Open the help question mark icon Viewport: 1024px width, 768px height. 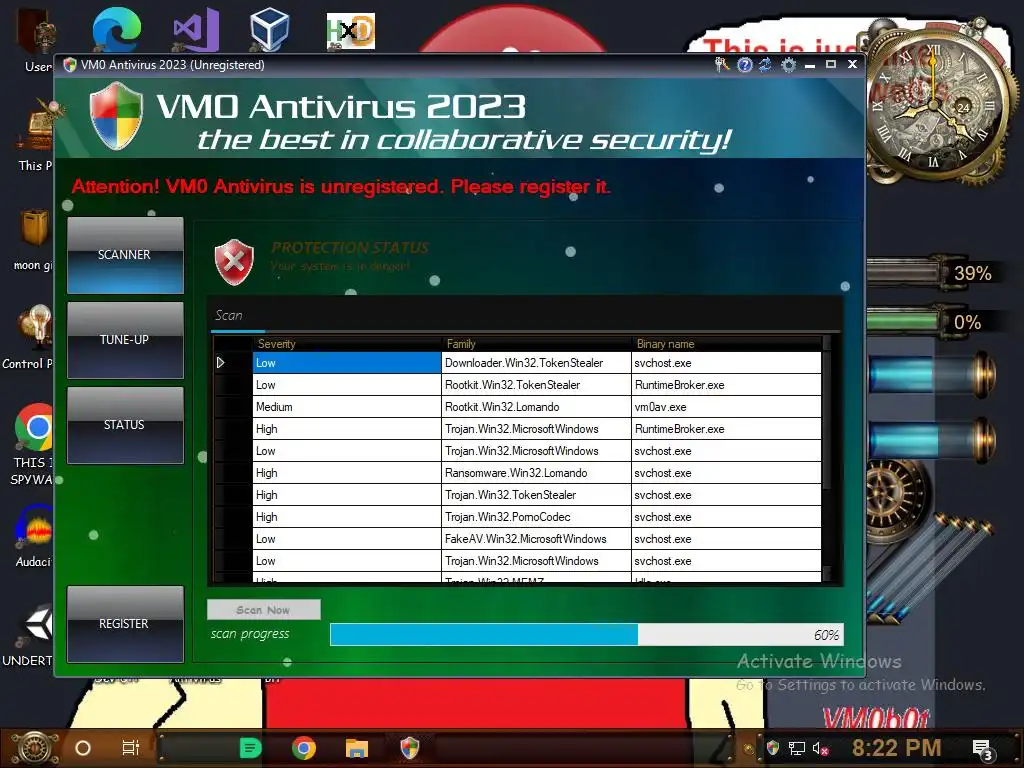(744, 65)
